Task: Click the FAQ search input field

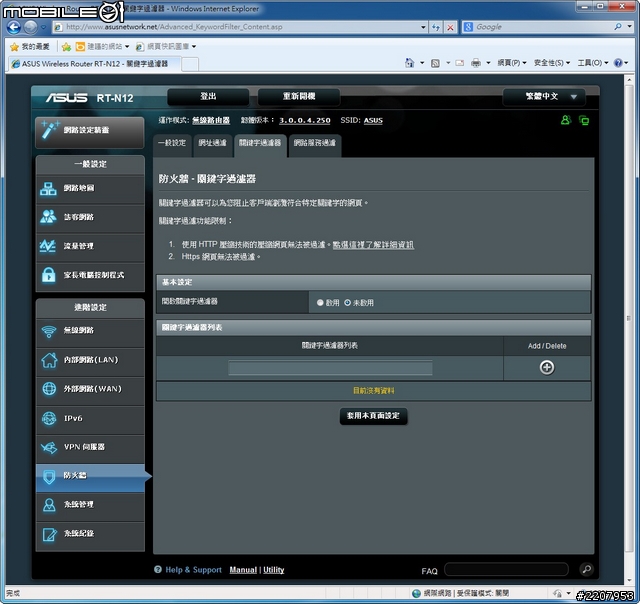Action: tap(506, 569)
